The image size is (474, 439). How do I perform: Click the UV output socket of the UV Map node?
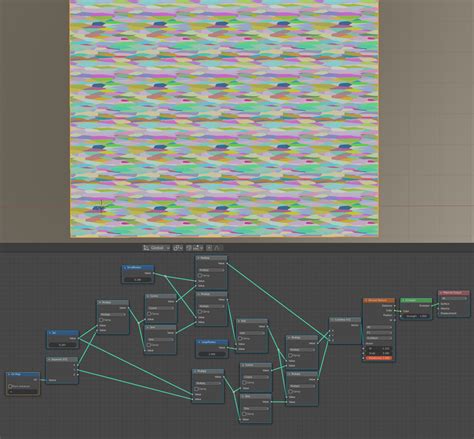[40, 379]
